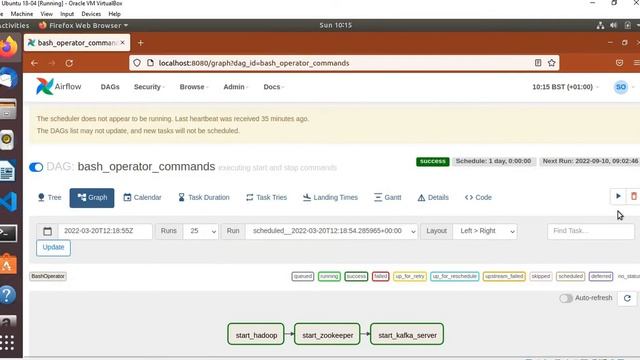Viewport: 640px width, 360px height.
Task: View the DAG Code tab
Action: point(478,198)
